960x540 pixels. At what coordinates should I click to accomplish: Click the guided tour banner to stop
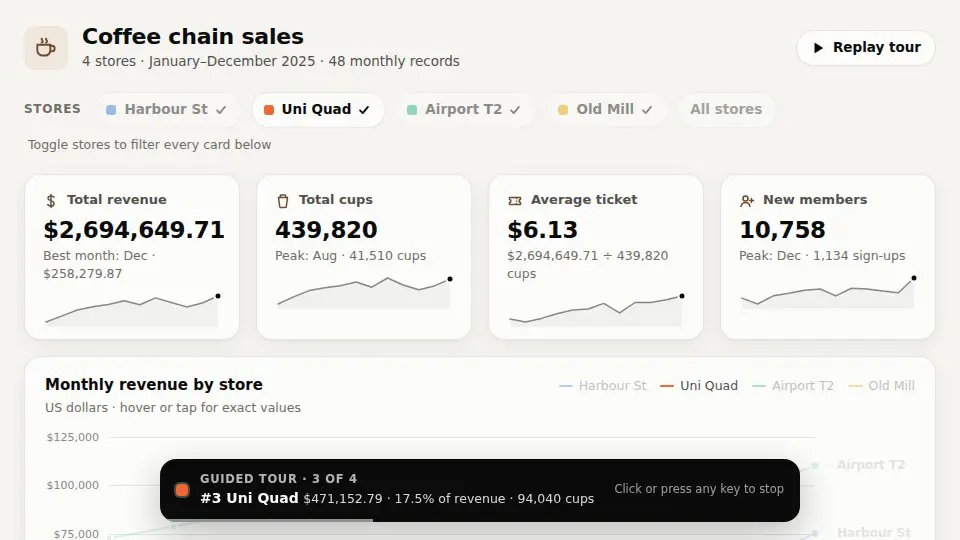pos(480,490)
